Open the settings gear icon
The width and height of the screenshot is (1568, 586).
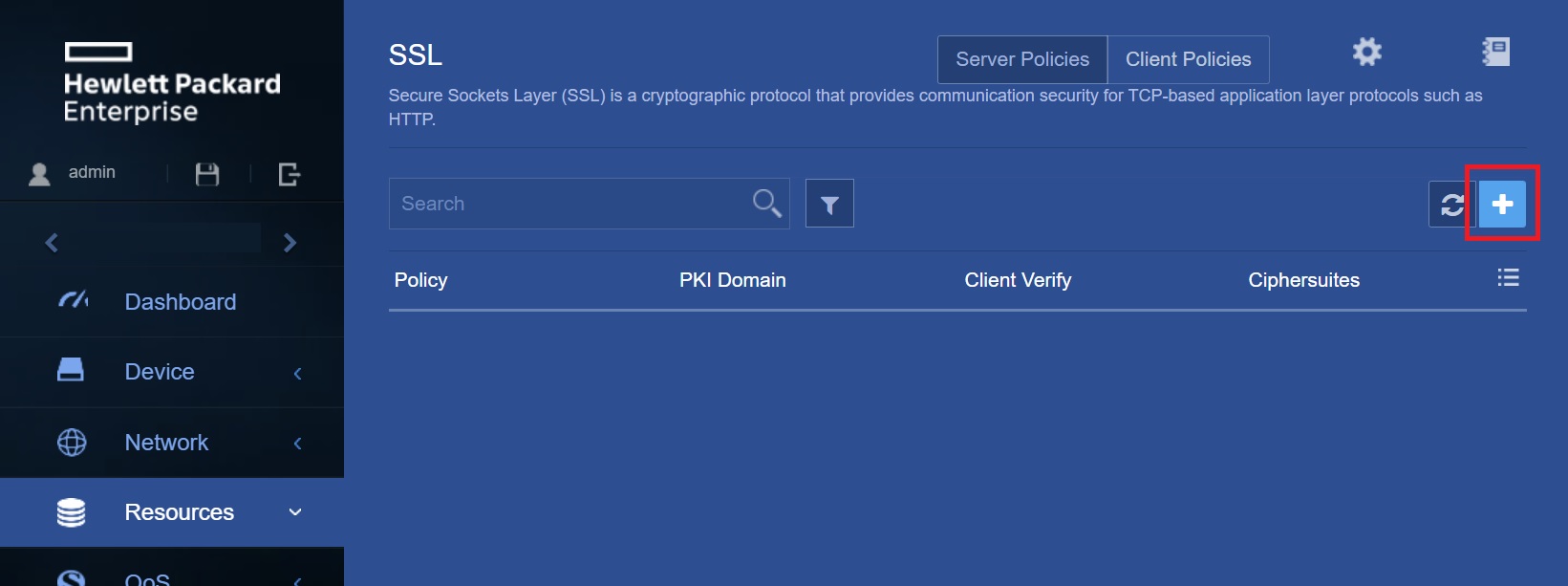(1366, 53)
